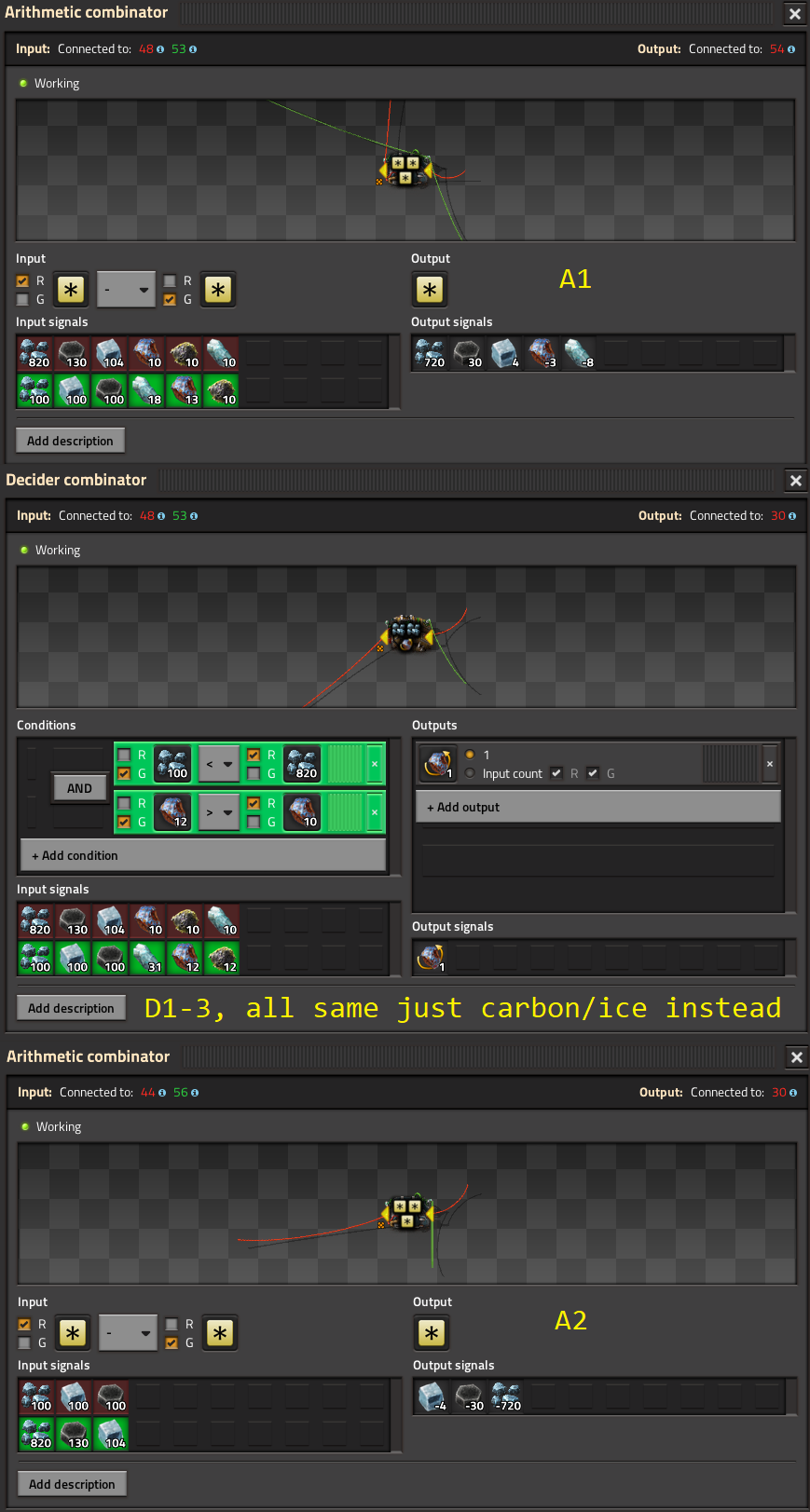810x1512 pixels.
Task: Click the drag handle of the decider output row
Action: (x=730, y=764)
